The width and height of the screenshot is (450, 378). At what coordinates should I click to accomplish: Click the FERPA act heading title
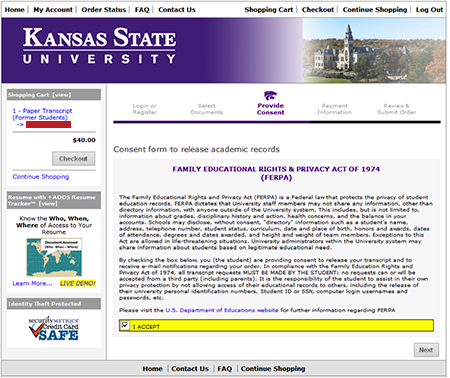click(x=276, y=173)
